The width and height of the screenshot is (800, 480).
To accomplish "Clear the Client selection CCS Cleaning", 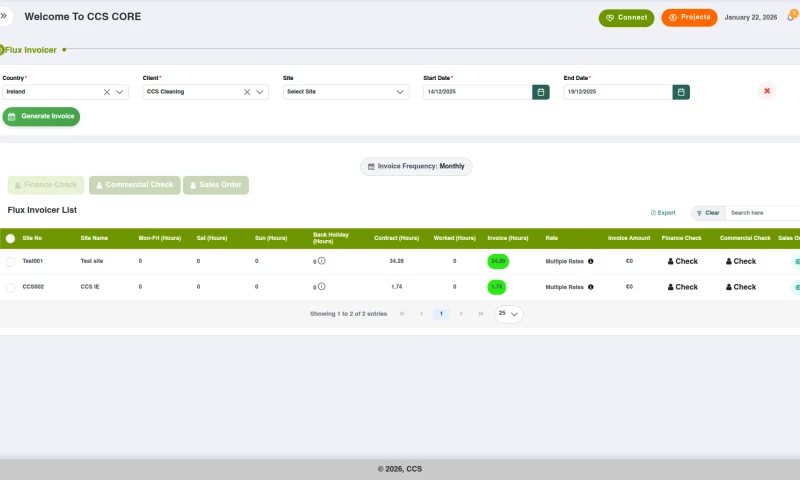I will tap(247, 92).
